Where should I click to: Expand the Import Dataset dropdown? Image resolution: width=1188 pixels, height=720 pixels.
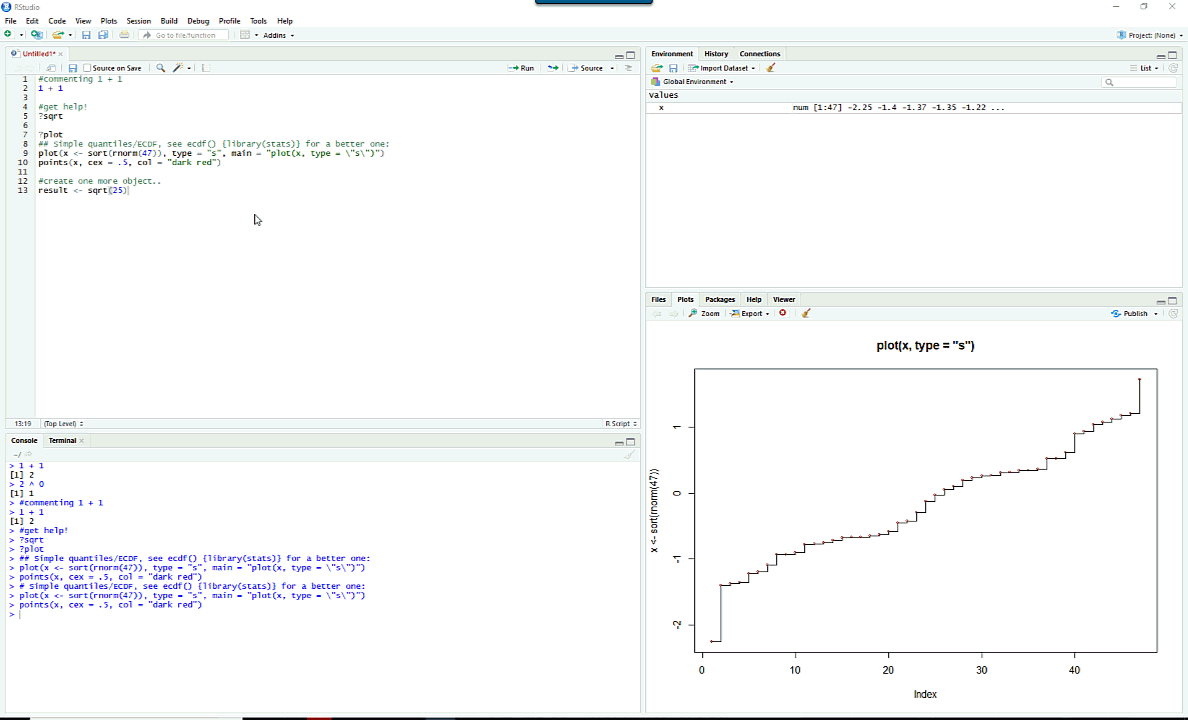[x=721, y=68]
